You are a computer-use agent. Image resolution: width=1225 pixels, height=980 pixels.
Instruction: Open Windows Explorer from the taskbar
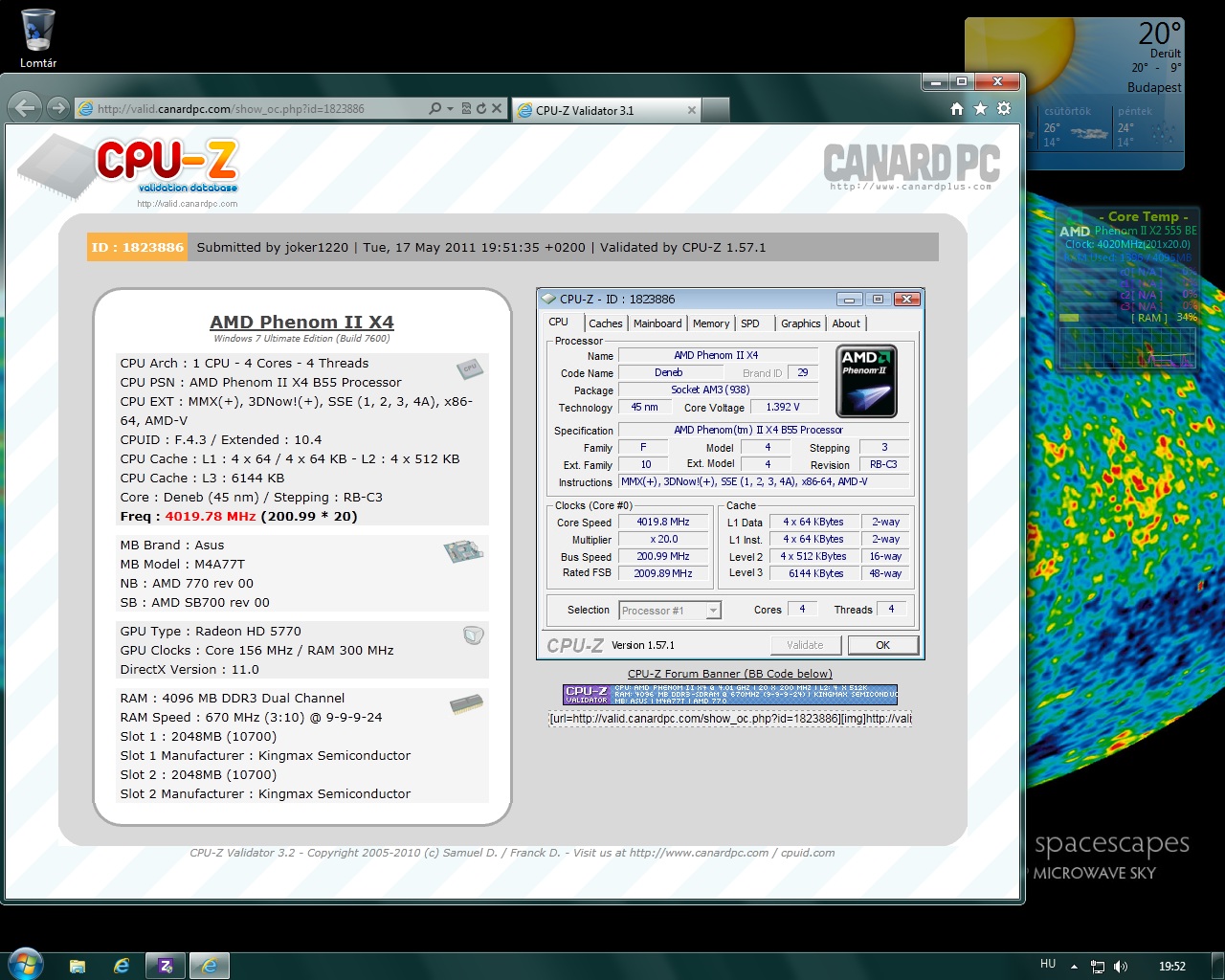pos(78,966)
